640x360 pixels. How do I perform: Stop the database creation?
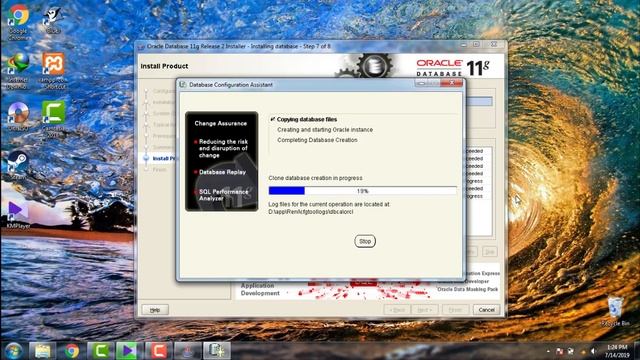pos(365,241)
